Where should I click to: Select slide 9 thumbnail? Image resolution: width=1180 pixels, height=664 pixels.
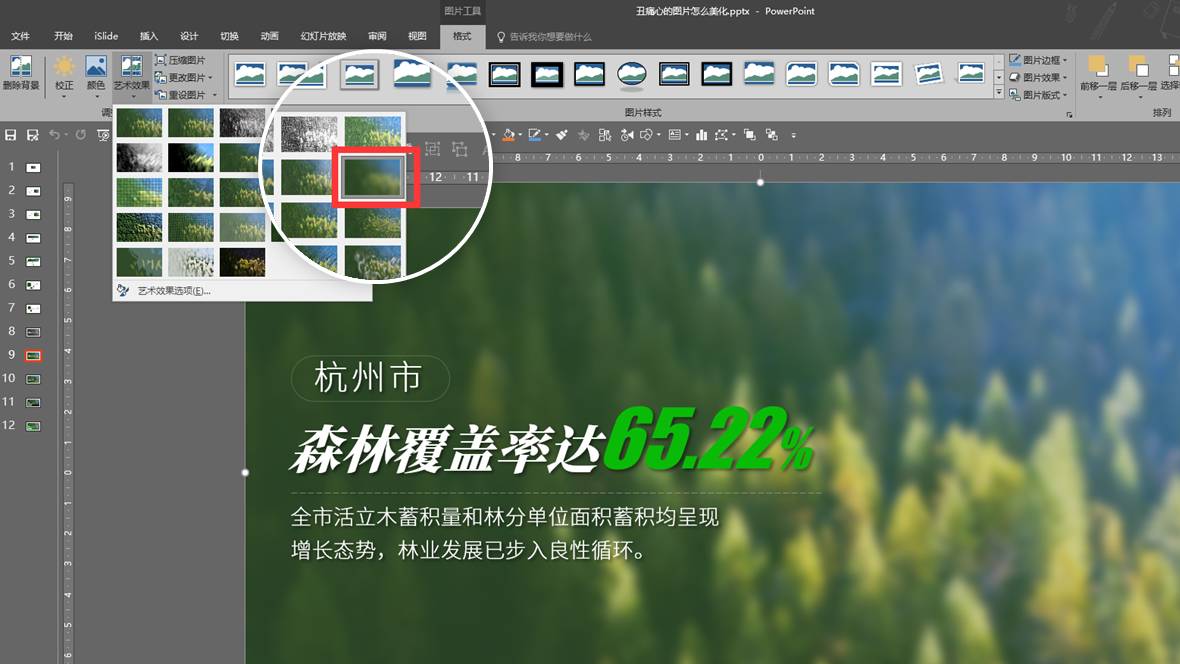point(33,355)
